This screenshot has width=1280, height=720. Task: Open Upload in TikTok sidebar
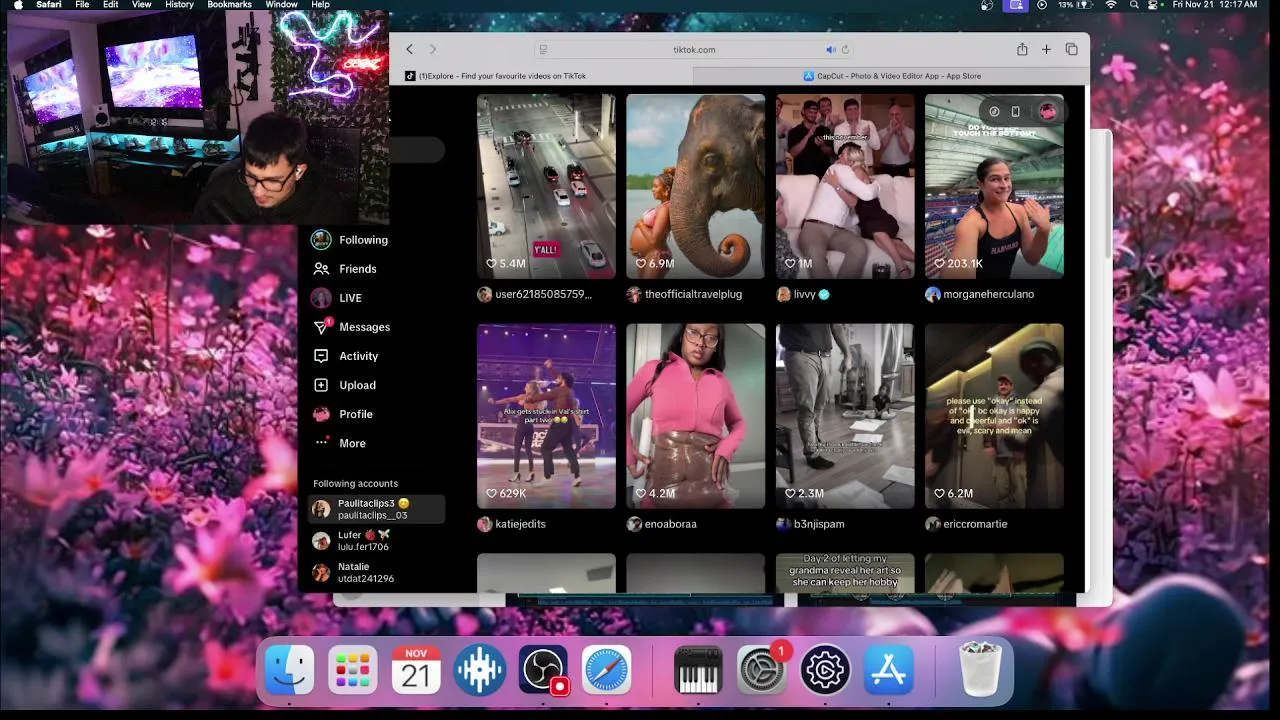point(345,385)
